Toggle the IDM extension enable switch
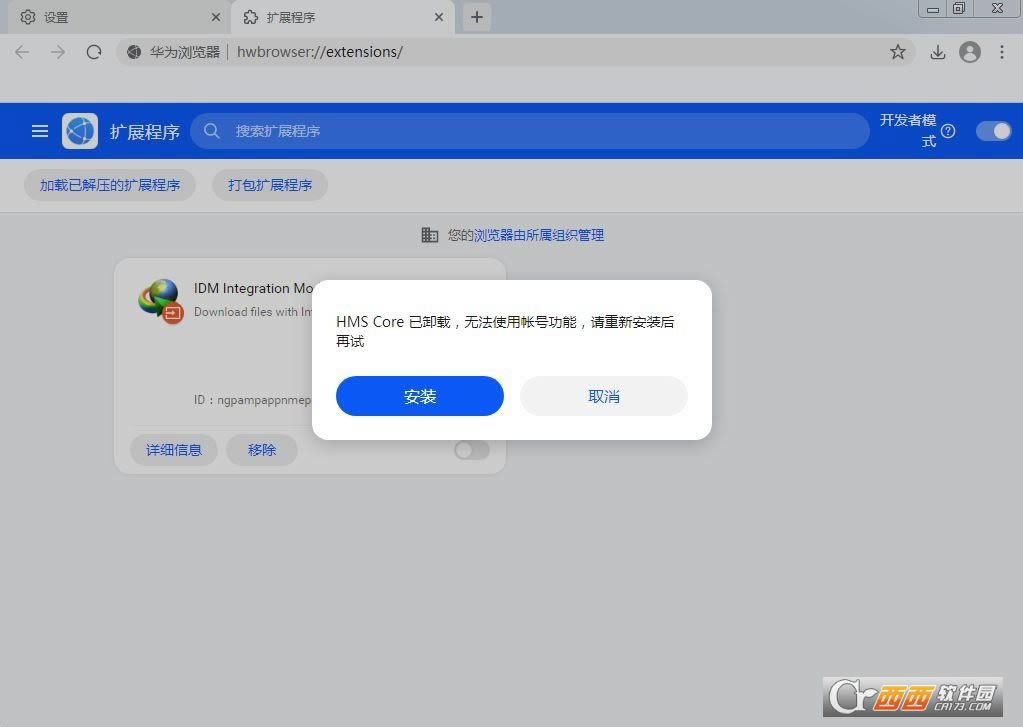Screen dimensions: 1023x727 472,450
